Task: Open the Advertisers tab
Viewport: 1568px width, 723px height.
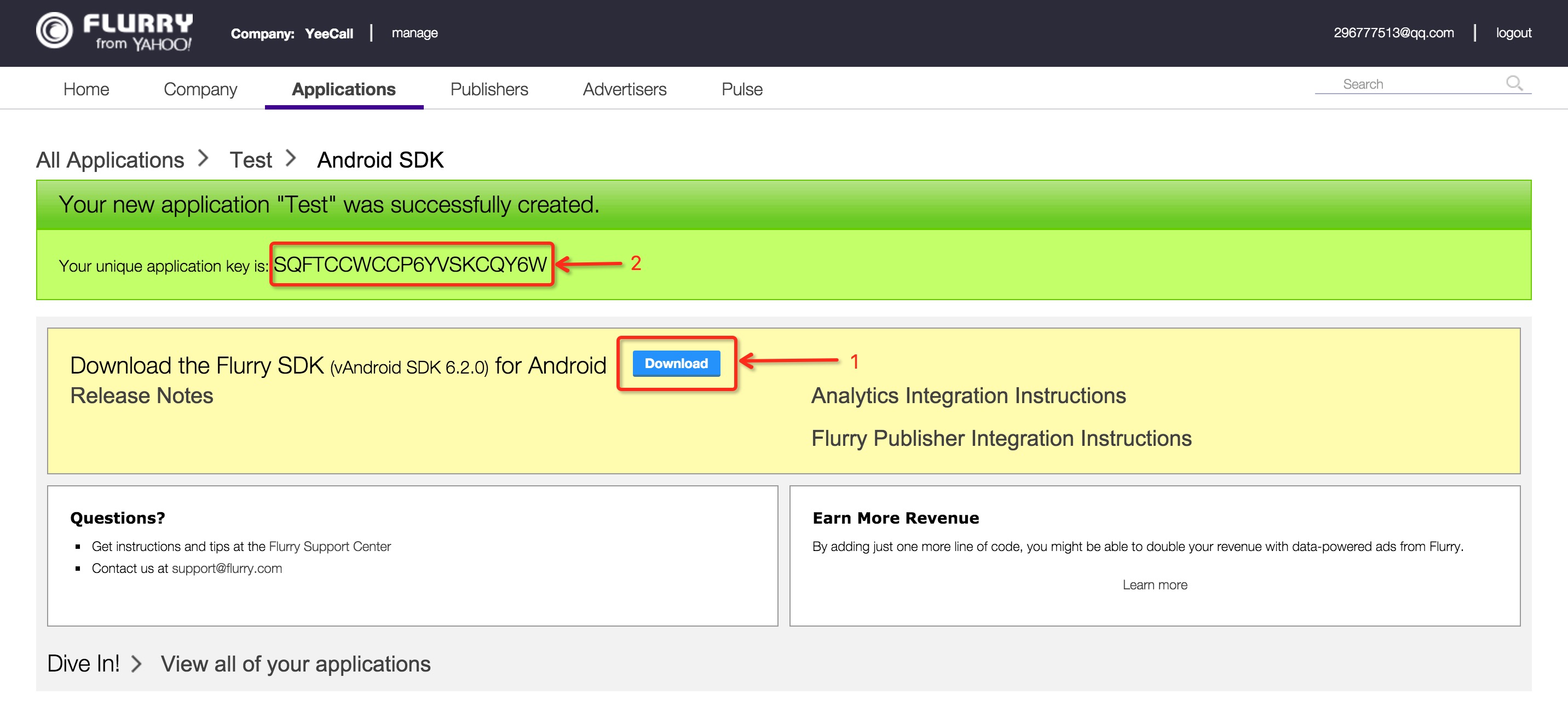Action: click(x=625, y=89)
